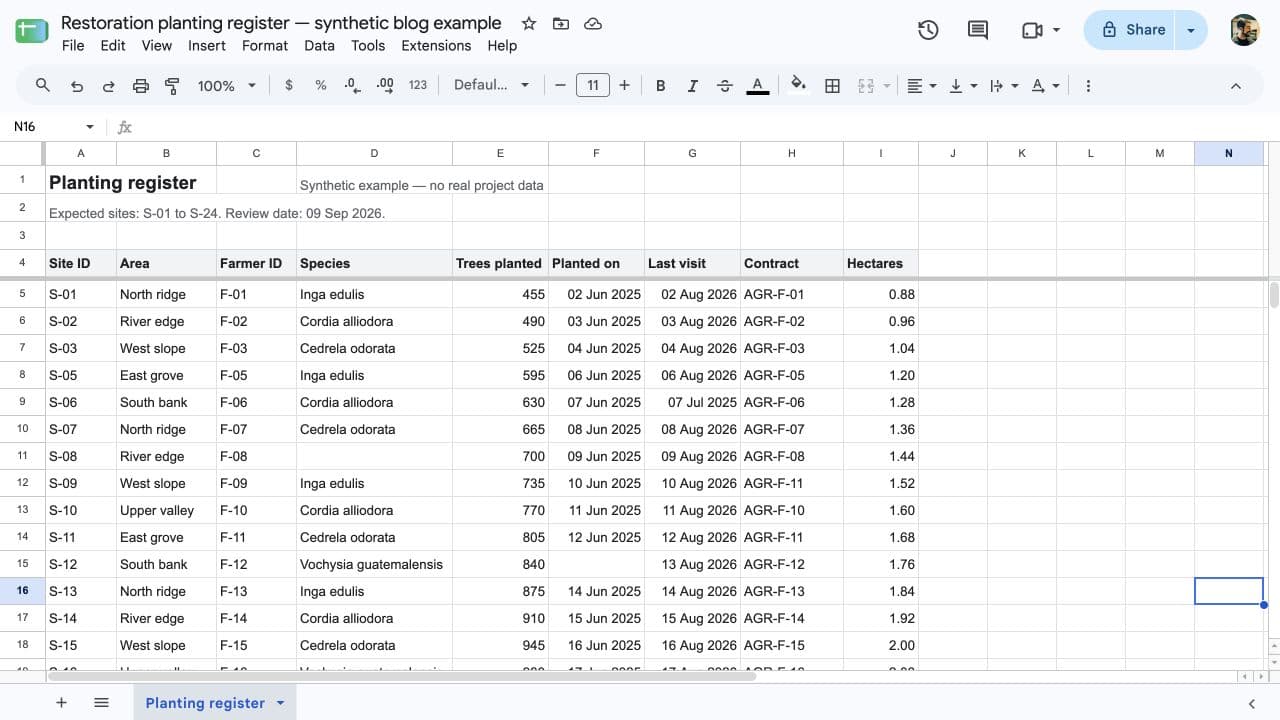Image resolution: width=1280 pixels, height=720 pixels.
Task: Open the horizontal align dropdown
Action: pos(921,86)
